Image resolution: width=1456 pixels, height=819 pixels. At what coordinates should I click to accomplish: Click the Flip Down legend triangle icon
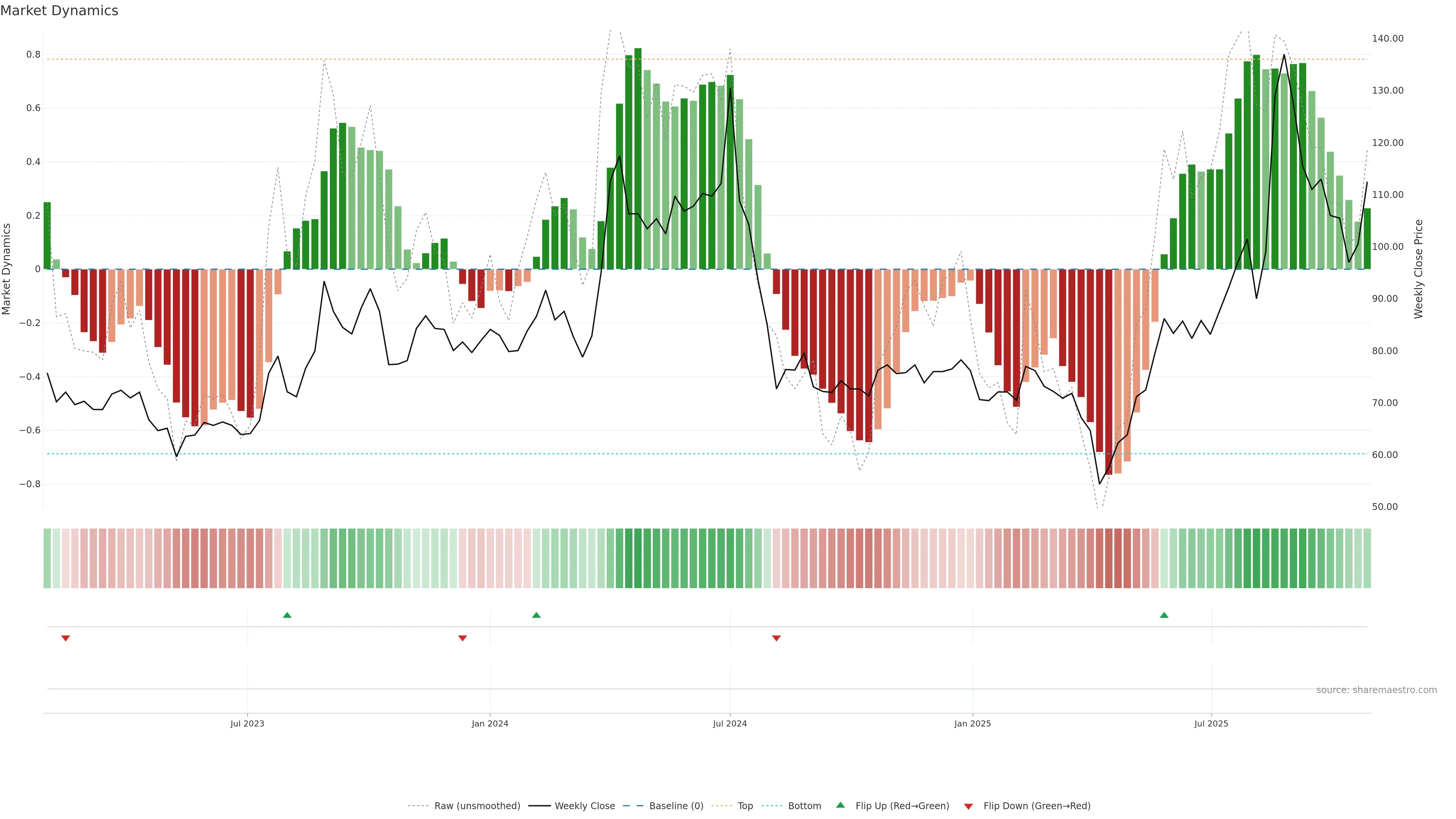point(968,806)
